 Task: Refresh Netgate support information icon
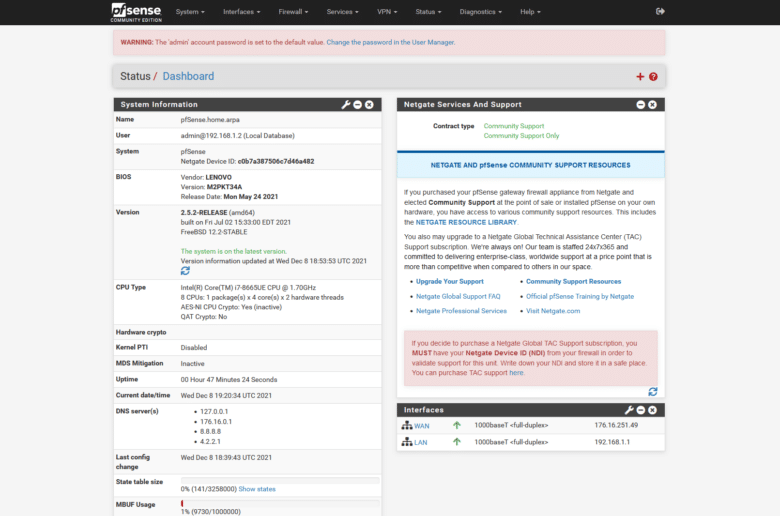click(x=653, y=392)
